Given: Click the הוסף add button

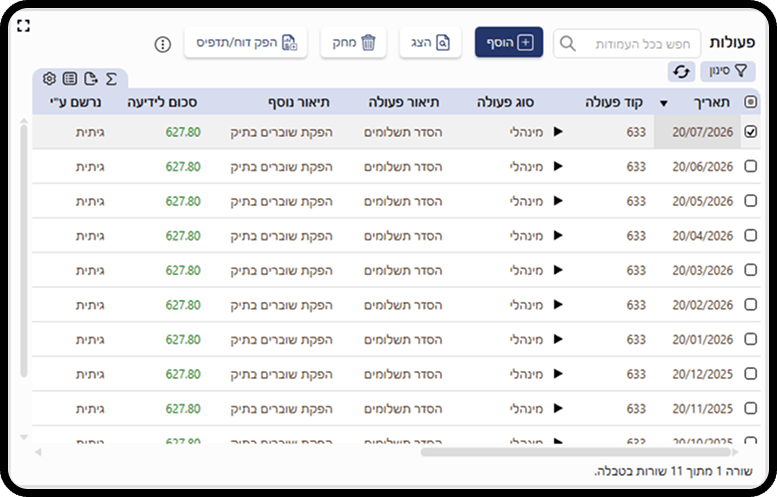Looking at the screenshot, I should coord(509,42).
